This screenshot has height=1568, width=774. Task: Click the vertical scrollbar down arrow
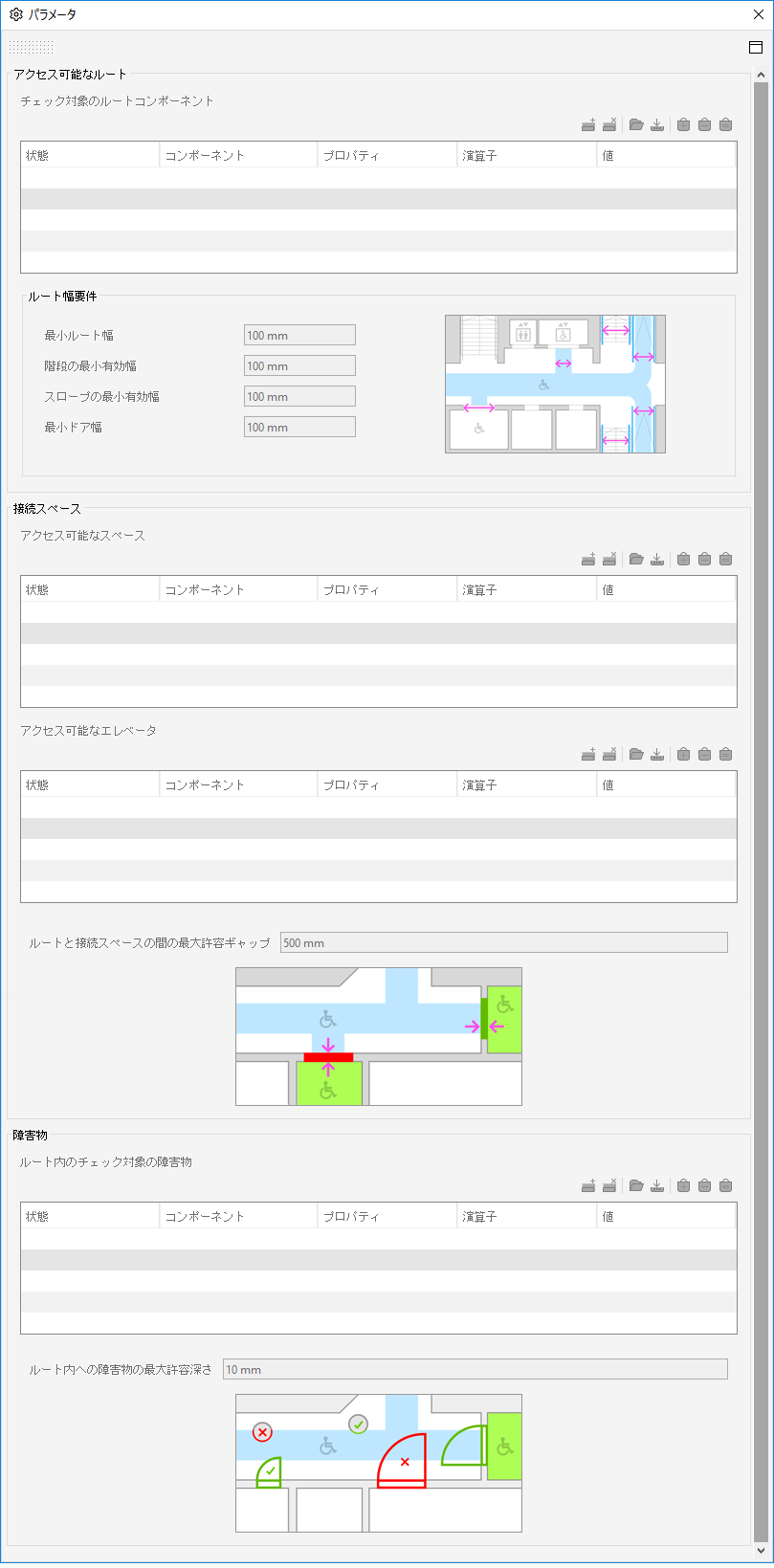[x=762, y=1551]
